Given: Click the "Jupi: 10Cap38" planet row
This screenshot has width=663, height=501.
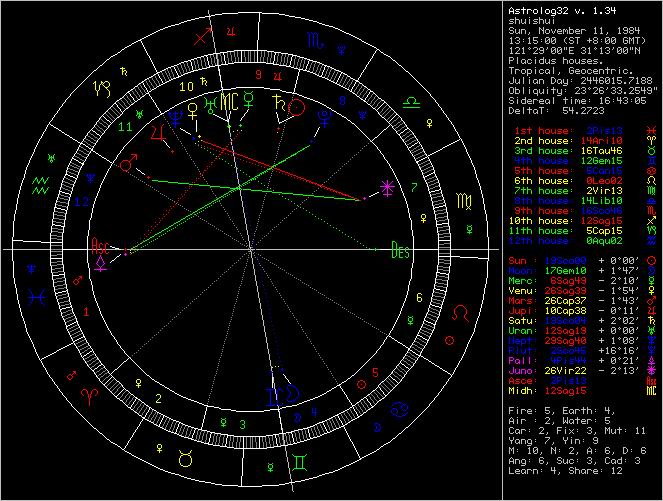Looking at the screenshot, I should tap(583, 311).
